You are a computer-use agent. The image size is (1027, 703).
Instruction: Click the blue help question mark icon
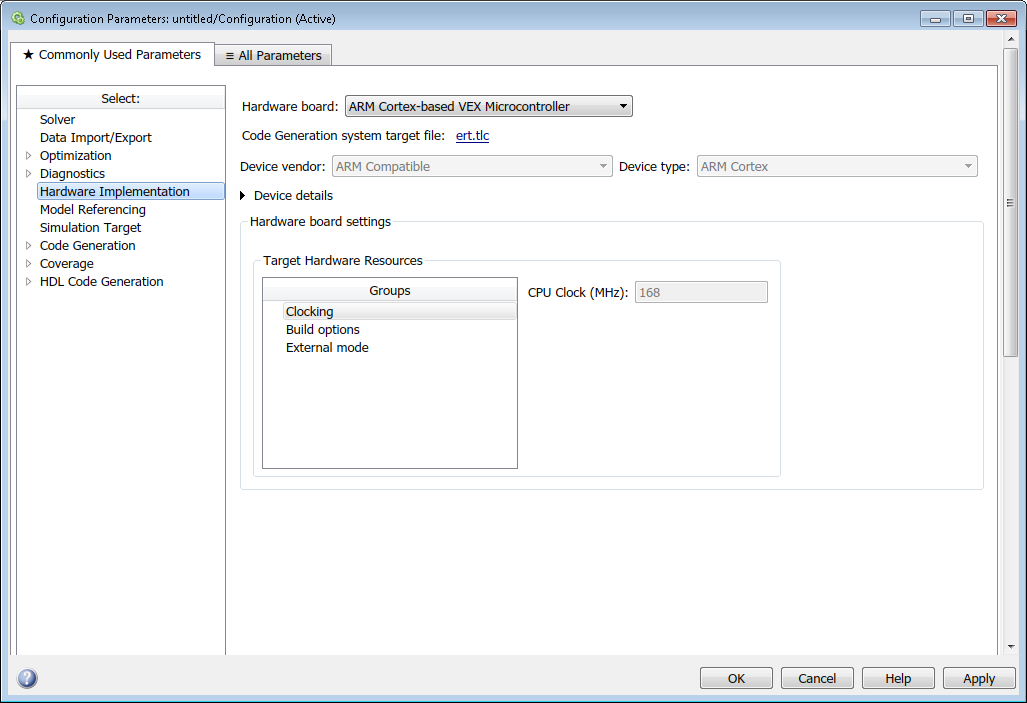[27, 678]
